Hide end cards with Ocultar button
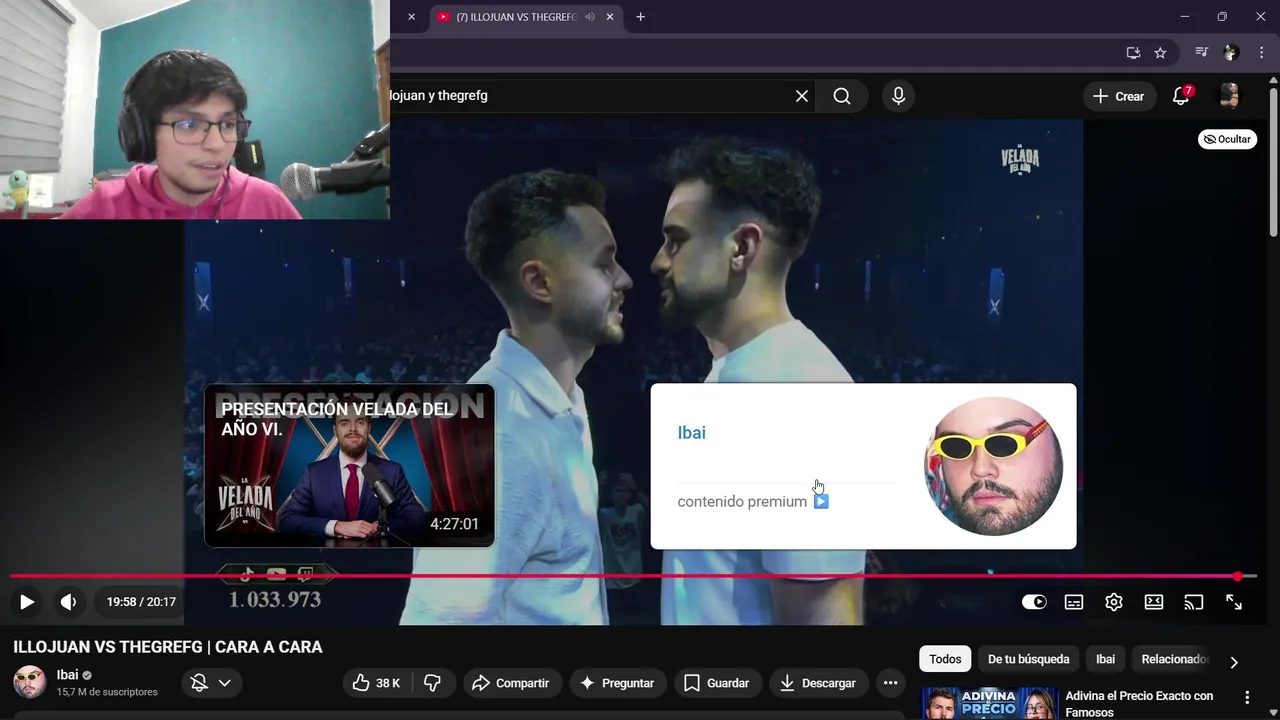Viewport: 1280px width, 720px height. [1227, 139]
